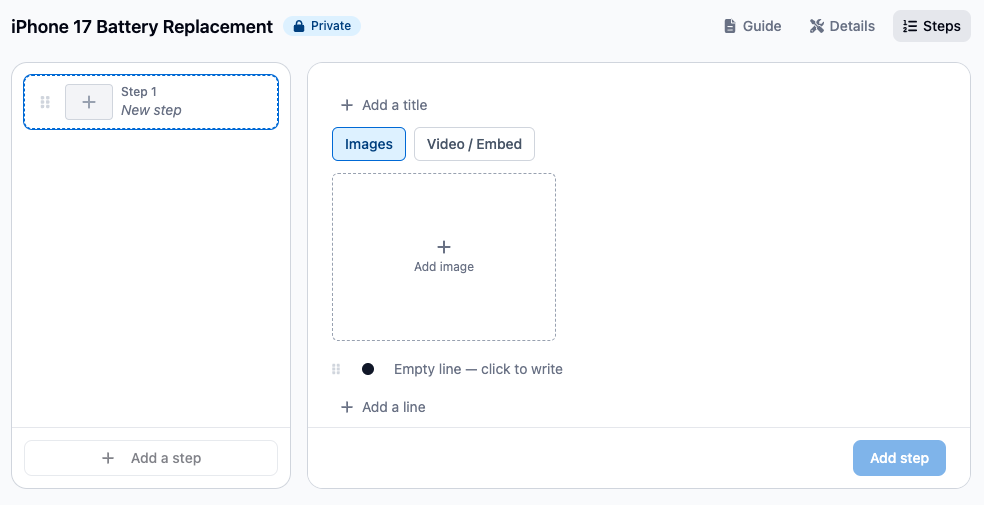This screenshot has width=984, height=505.
Task: Click the blue Add step button
Action: [899, 458]
